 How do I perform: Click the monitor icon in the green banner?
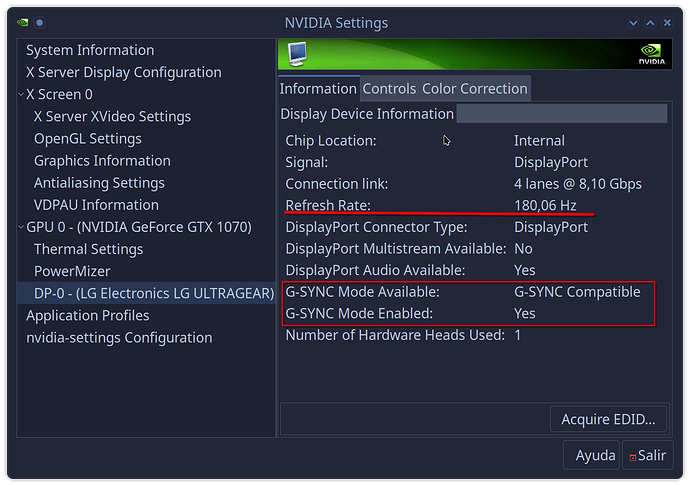pyautogui.click(x=297, y=54)
